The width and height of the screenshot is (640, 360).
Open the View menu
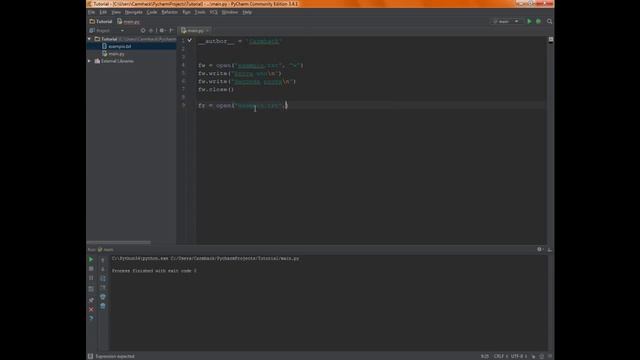[116, 12]
